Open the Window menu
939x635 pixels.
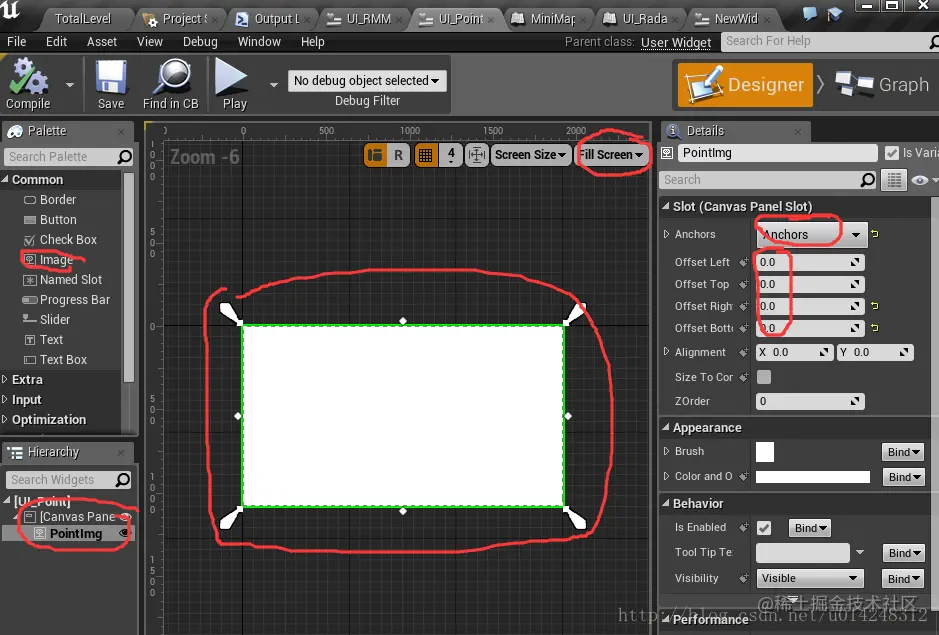(259, 42)
